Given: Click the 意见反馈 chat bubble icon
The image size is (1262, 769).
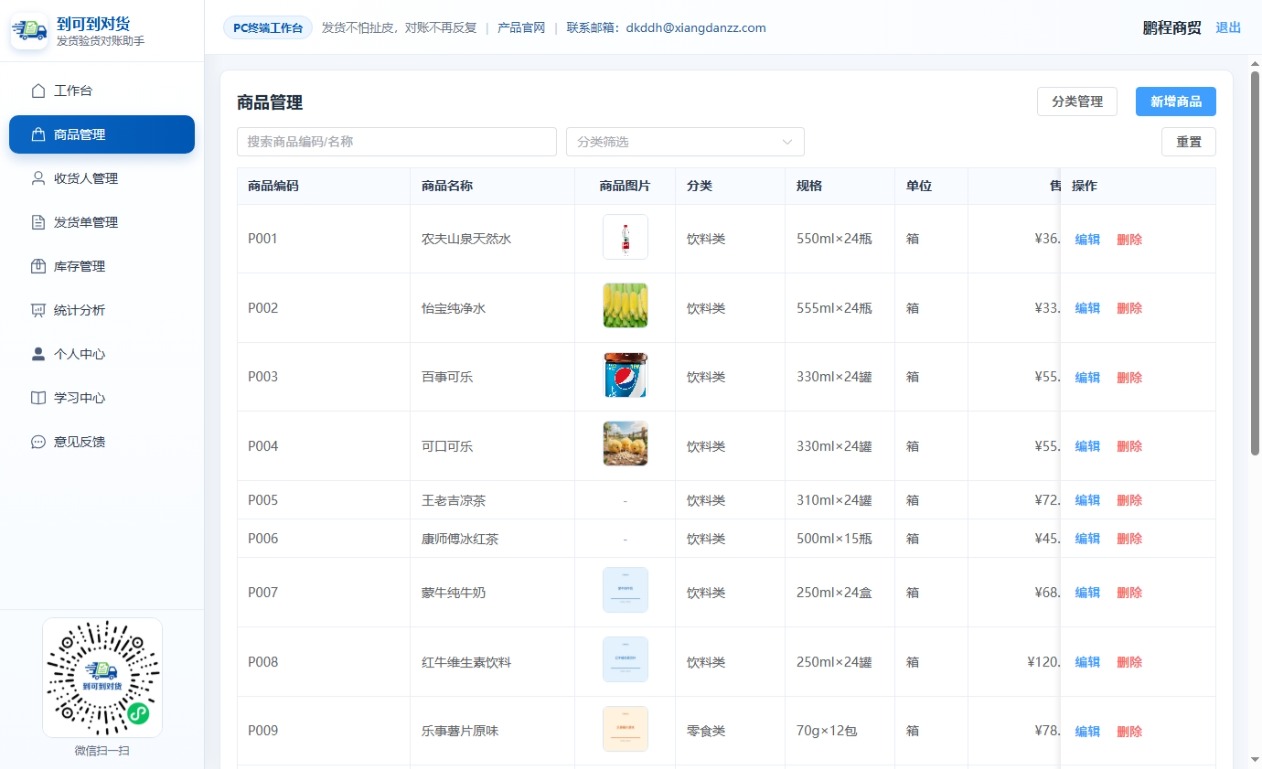Looking at the screenshot, I should click(x=38, y=442).
